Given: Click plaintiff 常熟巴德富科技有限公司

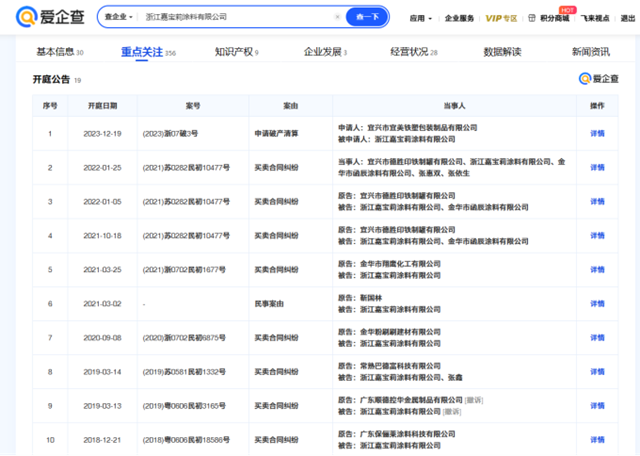Looking at the screenshot, I should pyautogui.click(x=400, y=366).
